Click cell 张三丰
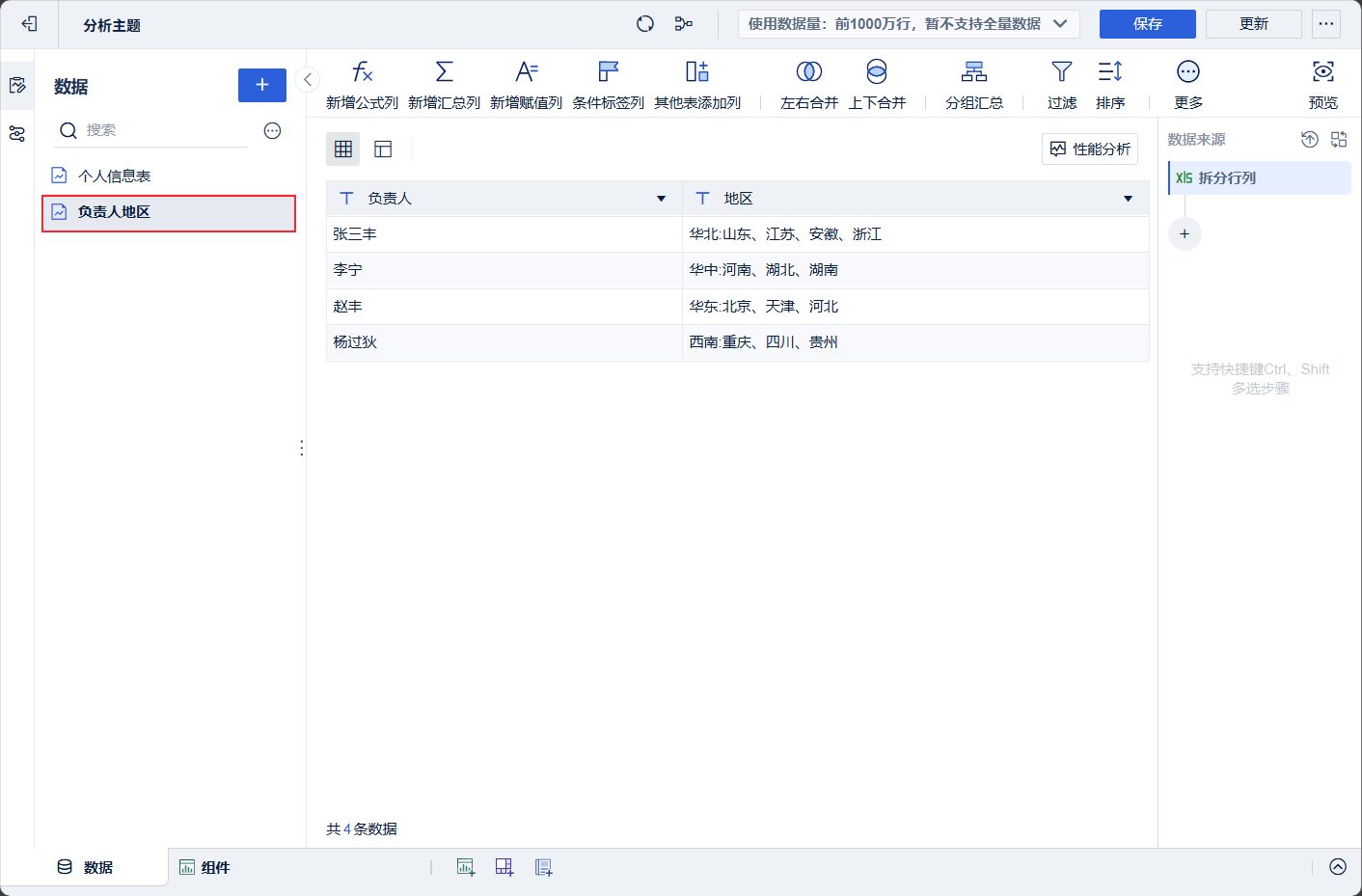Image resolution: width=1362 pixels, height=896 pixels. pos(504,234)
